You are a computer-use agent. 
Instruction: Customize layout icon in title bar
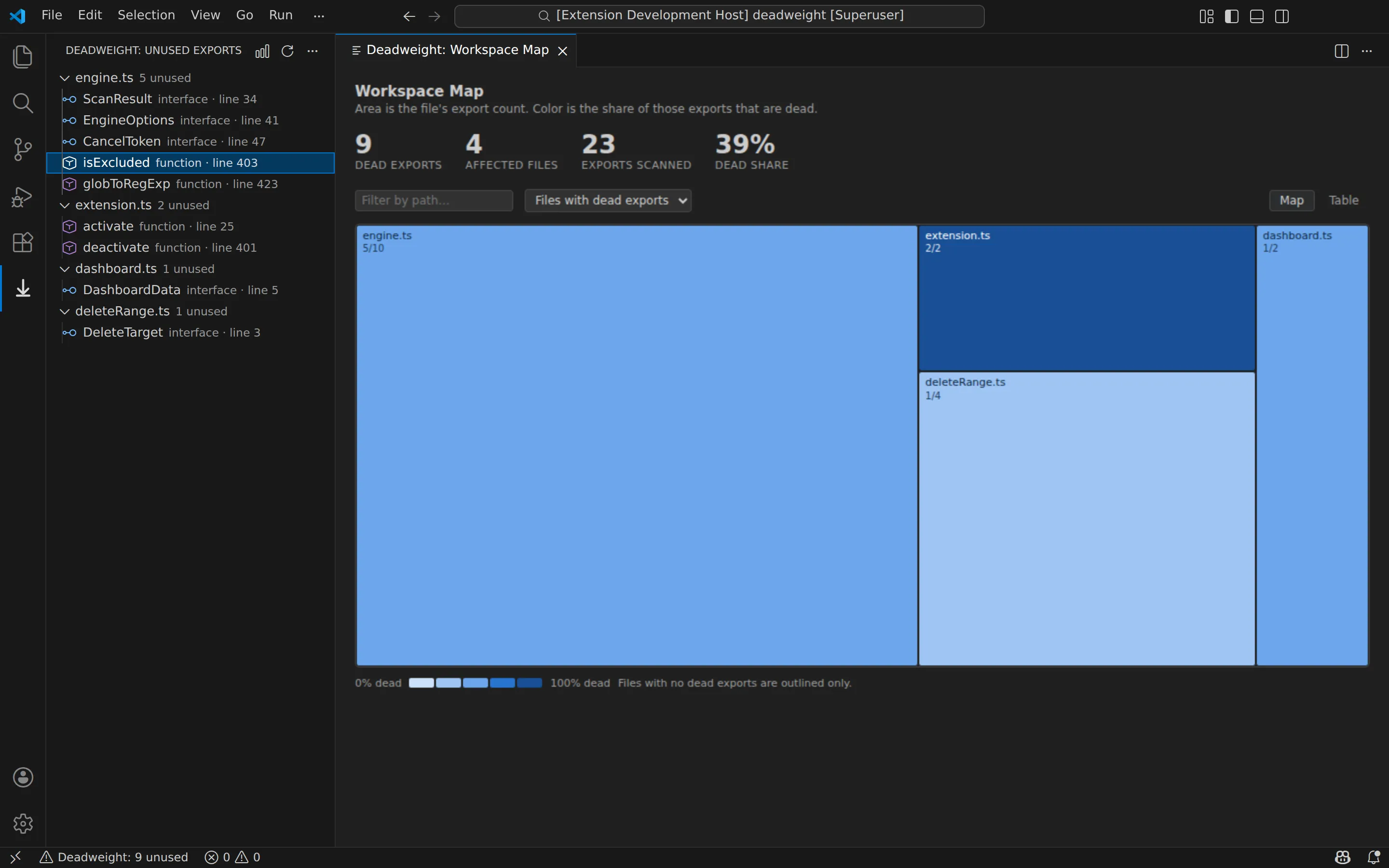point(1207,16)
